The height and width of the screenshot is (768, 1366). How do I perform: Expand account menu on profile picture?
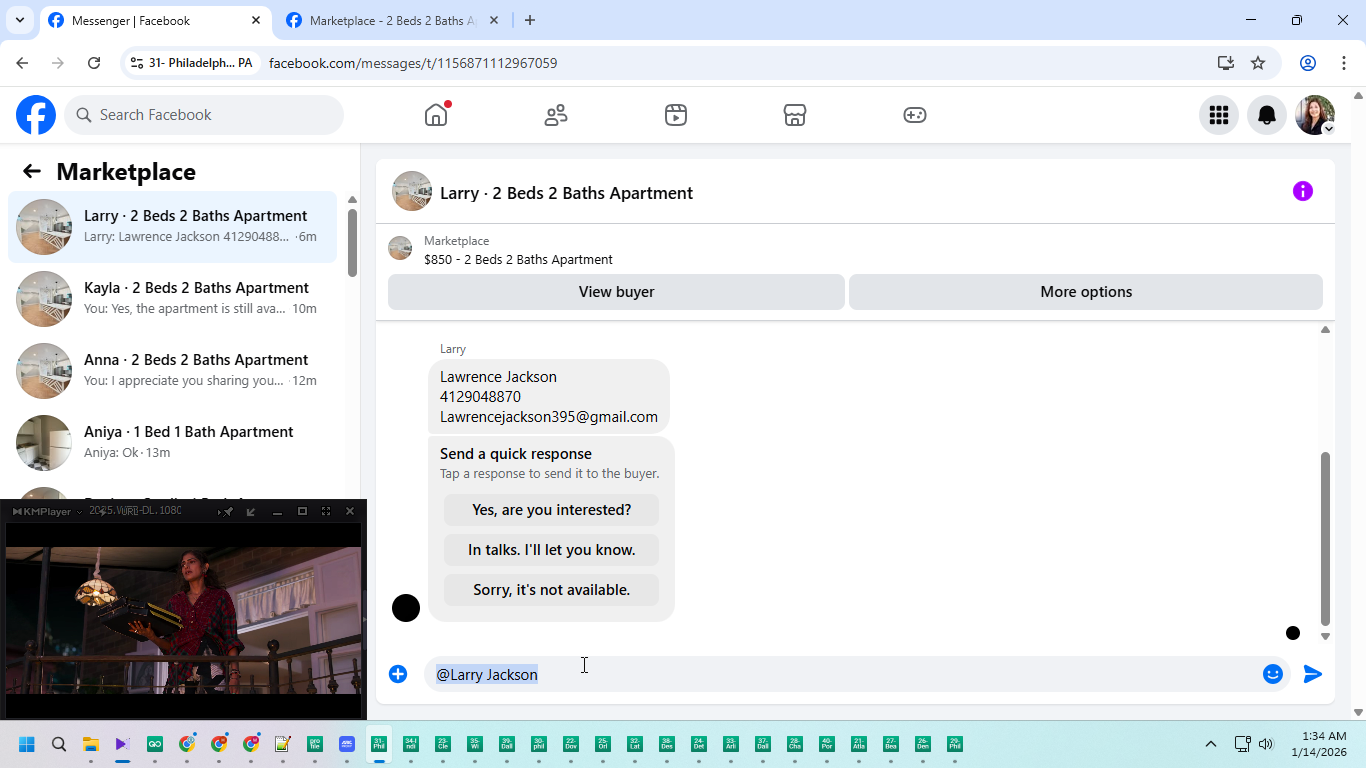[1329, 129]
